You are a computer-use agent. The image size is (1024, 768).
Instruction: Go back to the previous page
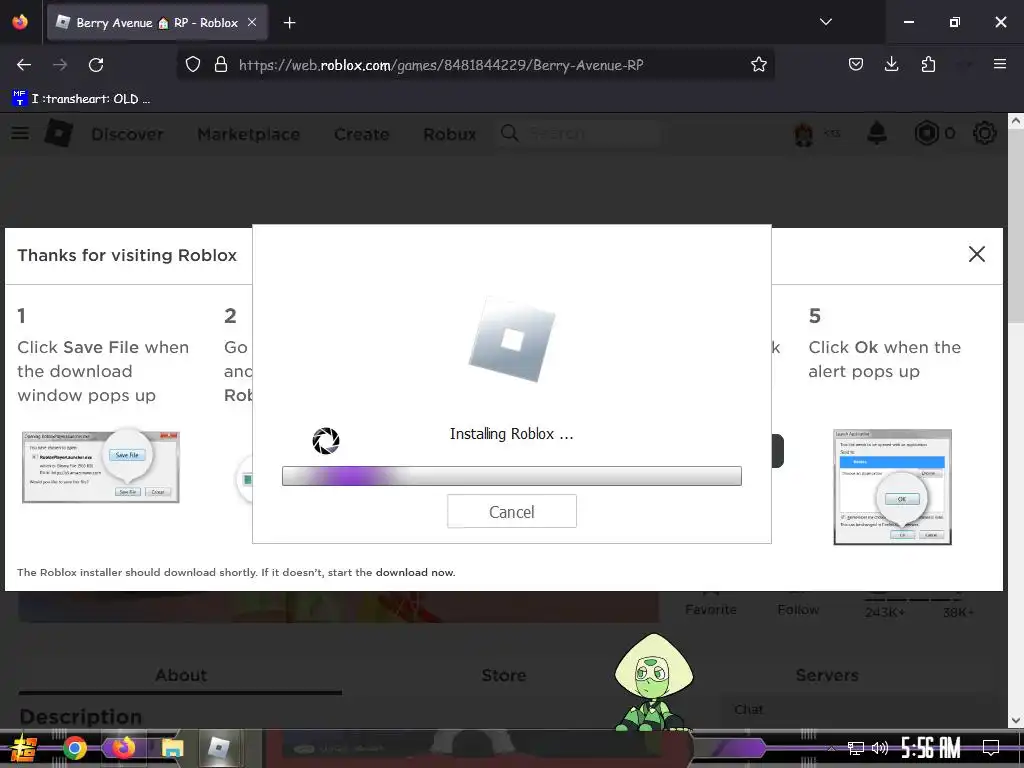pyautogui.click(x=24, y=65)
